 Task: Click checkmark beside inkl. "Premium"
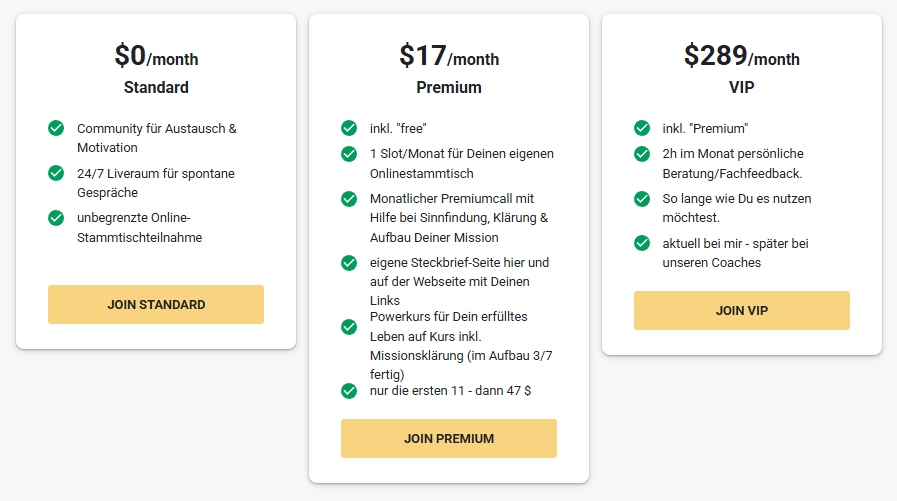pyautogui.click(x=642, y=128)
